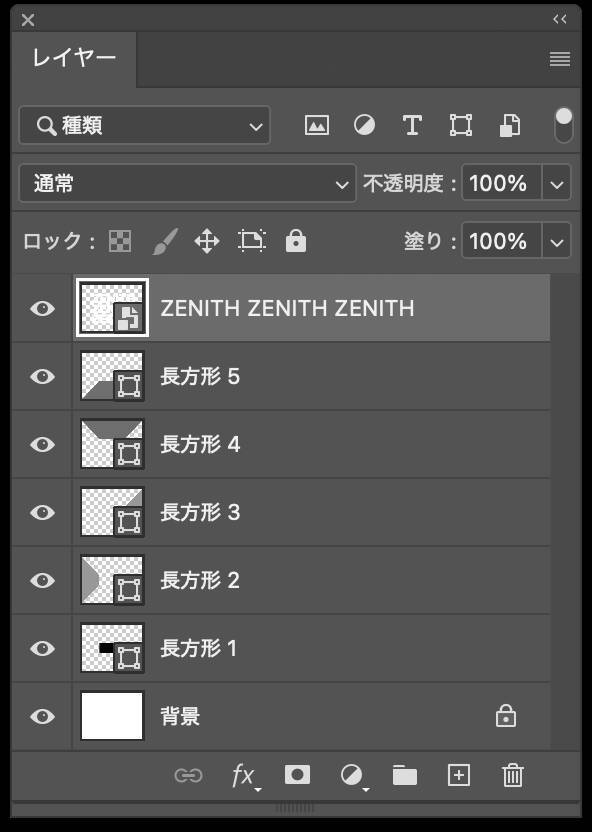Create a new adjustment layer
Screen dimensions: 592x832
350,775
